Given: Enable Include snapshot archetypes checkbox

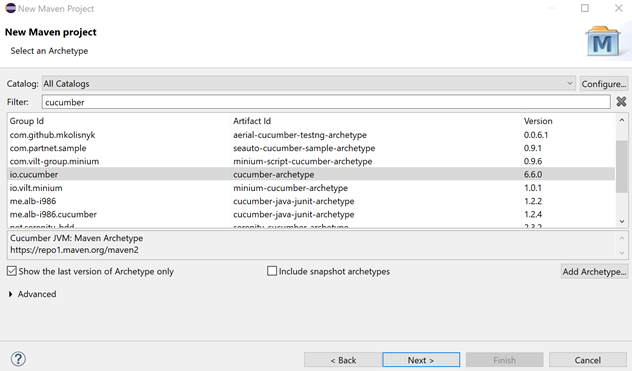Looking at the screenshot, I should point(272,271).
